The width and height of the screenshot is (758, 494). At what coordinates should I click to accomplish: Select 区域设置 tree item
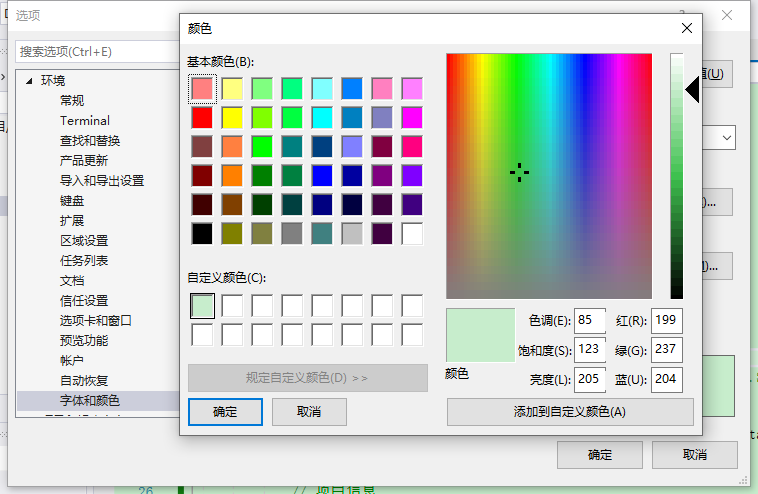(84, 241)
